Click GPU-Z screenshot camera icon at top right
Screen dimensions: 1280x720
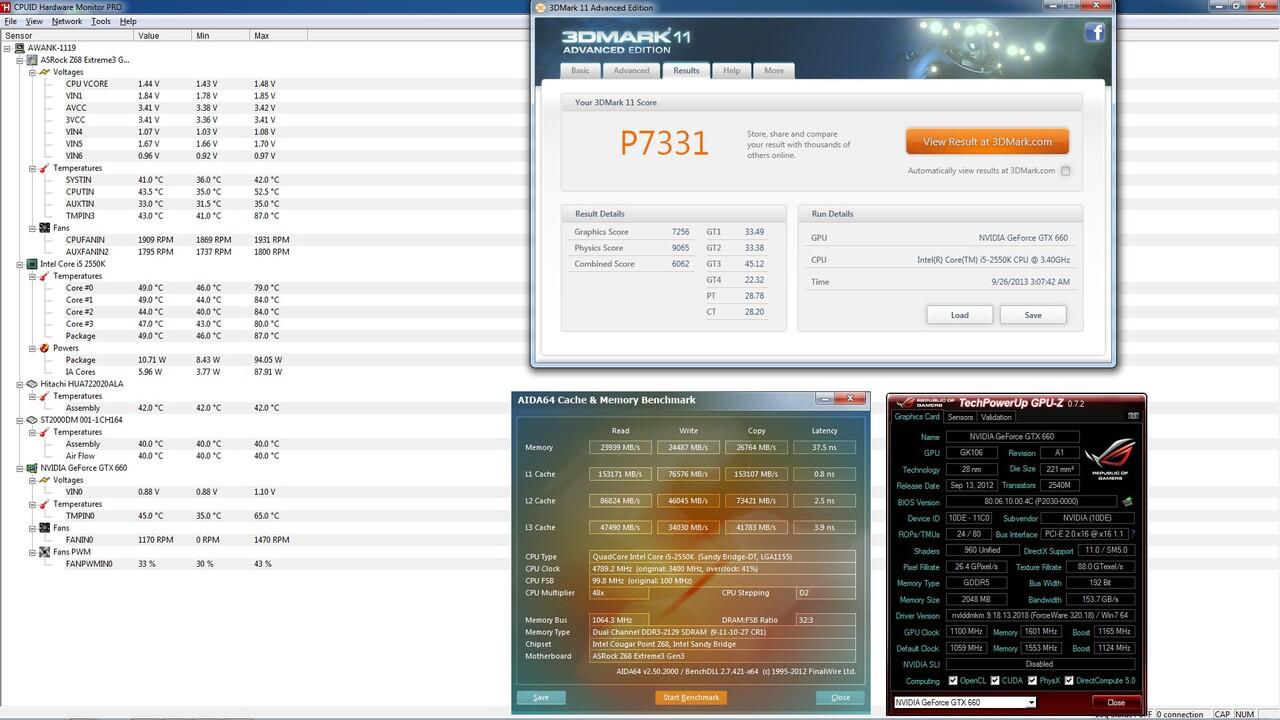click(1133, 416)
